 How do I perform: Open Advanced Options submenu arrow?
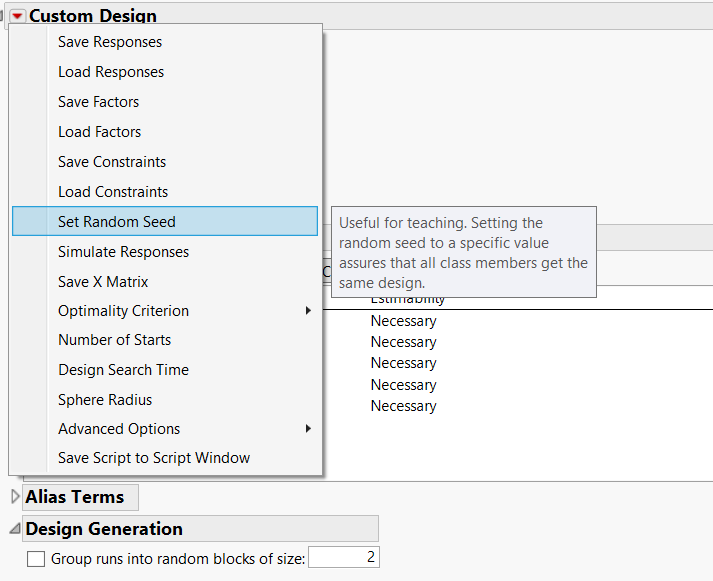click(308, 429)
